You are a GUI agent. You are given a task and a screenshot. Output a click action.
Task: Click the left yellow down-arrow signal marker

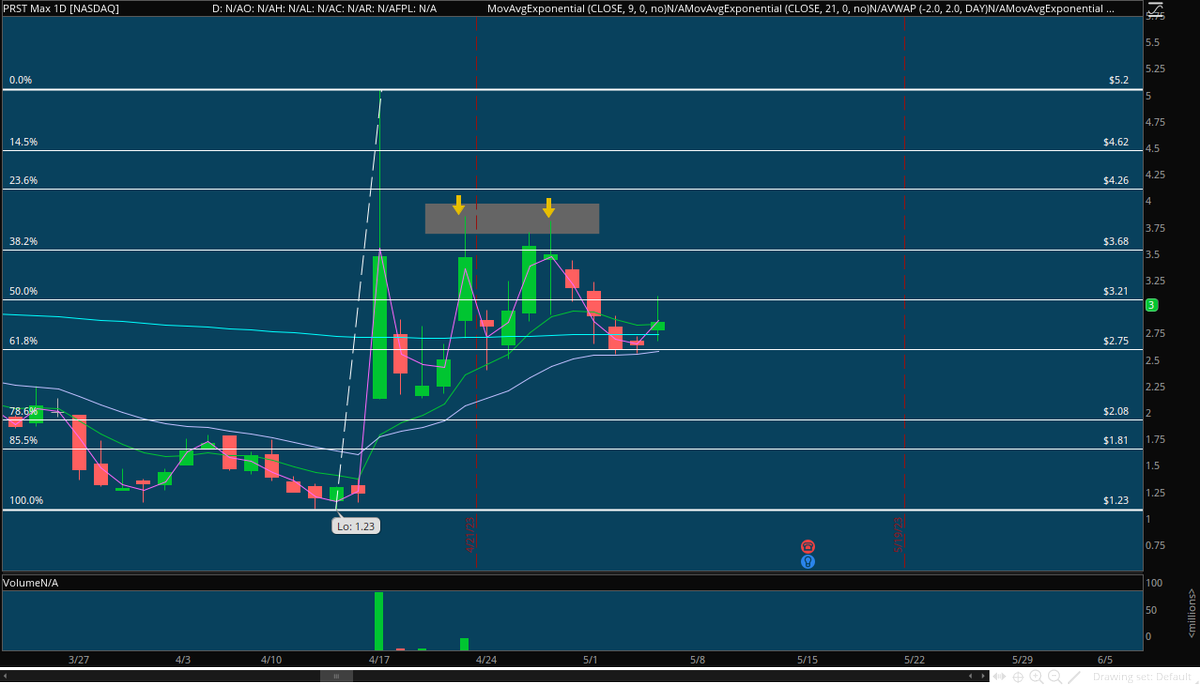pyautogui.click(x=458, y=207)
